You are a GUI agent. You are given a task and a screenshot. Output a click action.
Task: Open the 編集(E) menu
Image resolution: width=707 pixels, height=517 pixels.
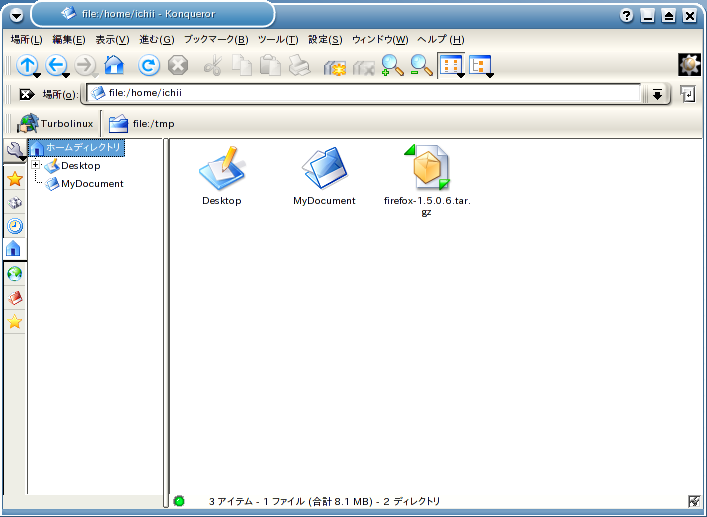69,40
